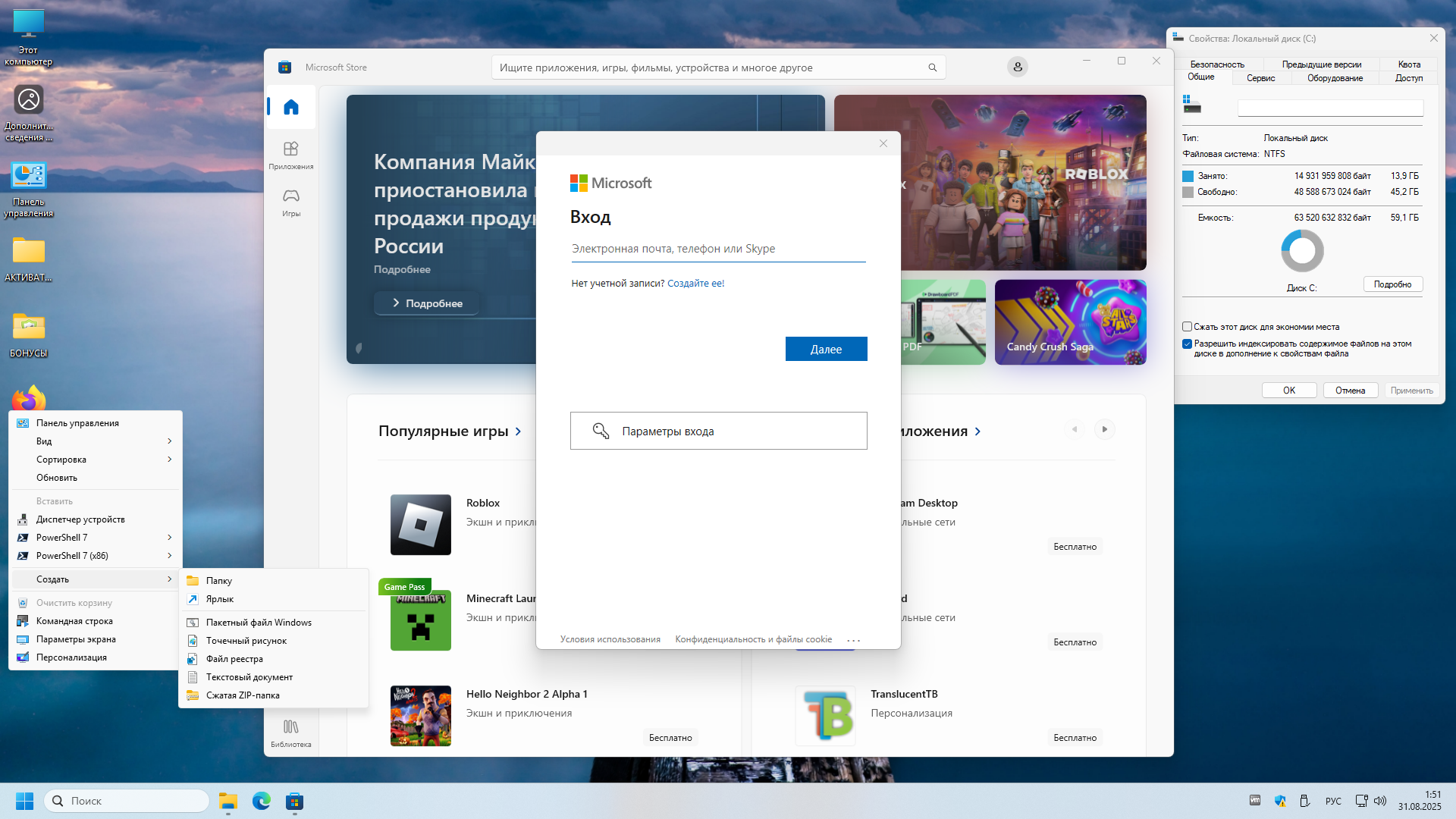Screen dimensions: 1456x819
Task: Expand the Сортировка submenu
Action: pyautogui.click(x=95, y=460)
